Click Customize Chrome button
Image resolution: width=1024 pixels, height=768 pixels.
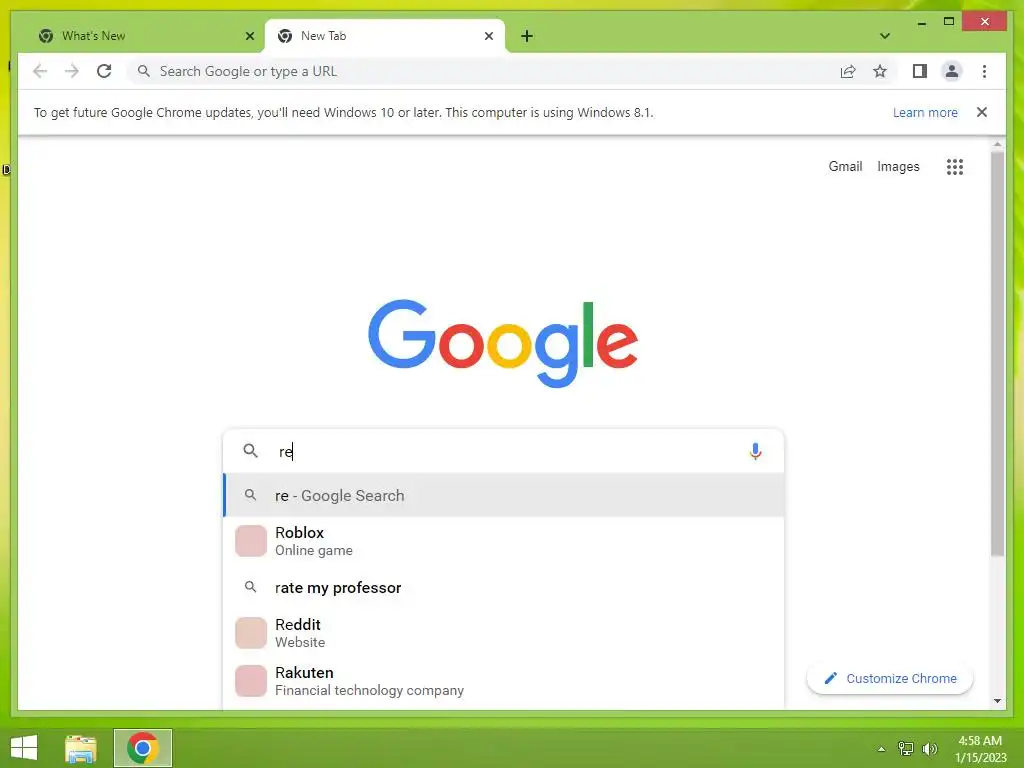pos(889,679)
